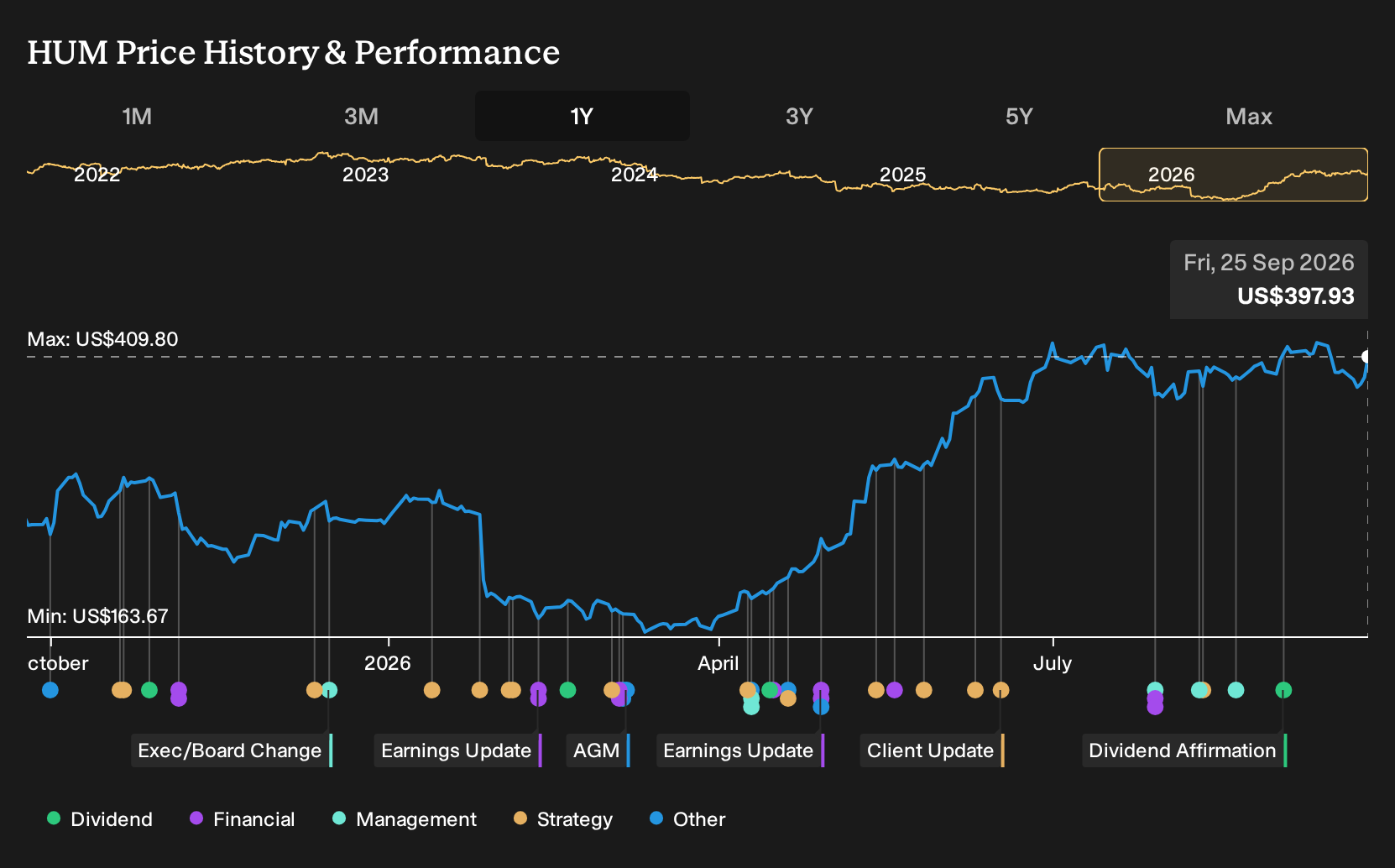Select green dot above Dividend Affirmation label
The height and width of the screenshot is (868, 1395).
click(x=1283, y=690)
